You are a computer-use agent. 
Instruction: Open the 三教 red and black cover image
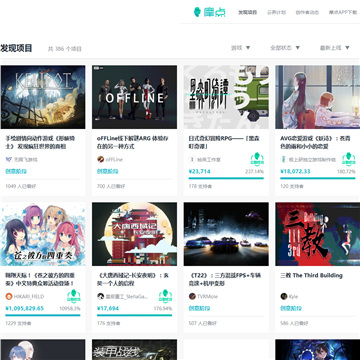click(318, 234)
